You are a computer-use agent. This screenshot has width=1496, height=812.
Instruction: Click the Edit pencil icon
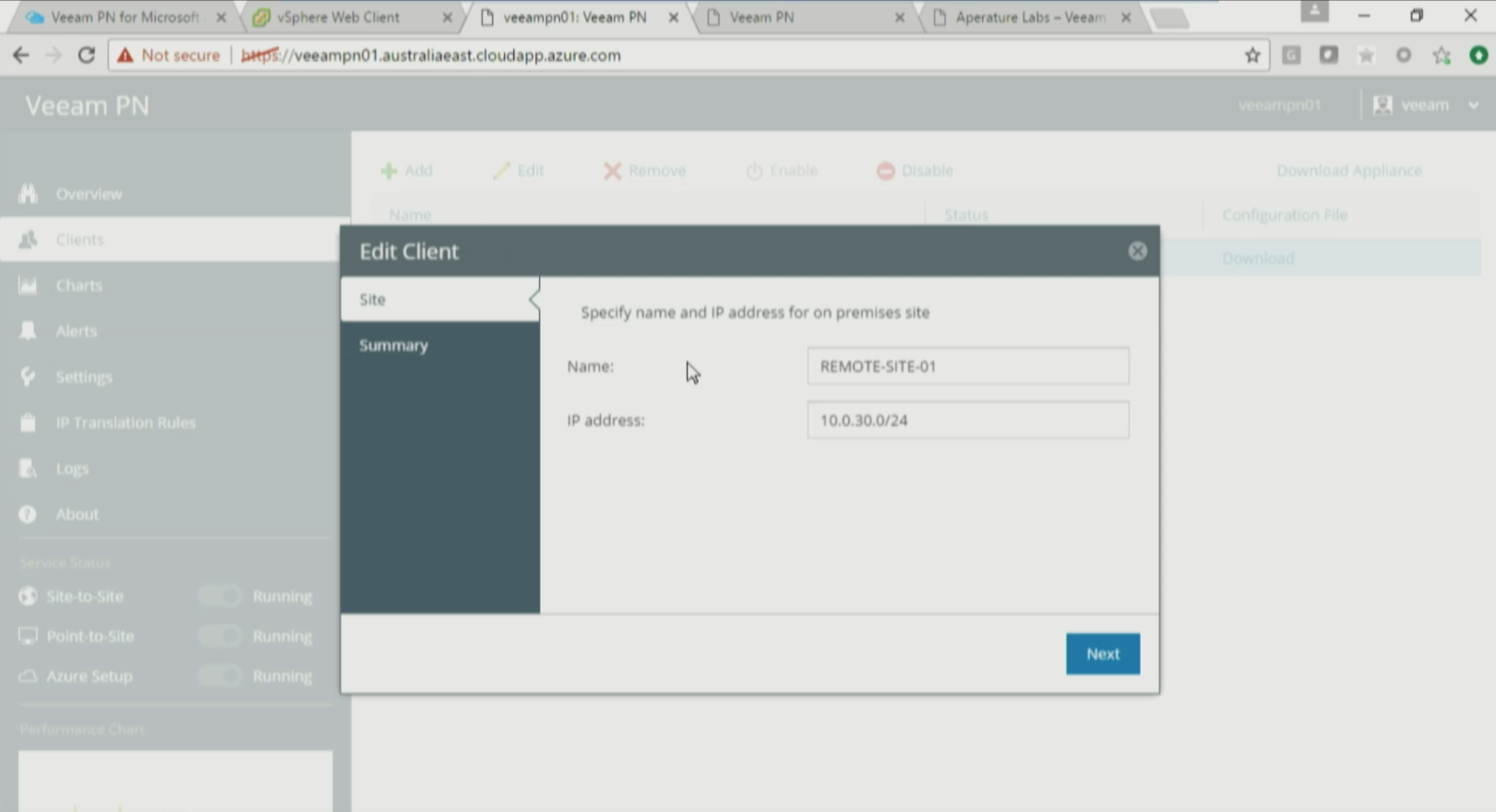[501, 171]
